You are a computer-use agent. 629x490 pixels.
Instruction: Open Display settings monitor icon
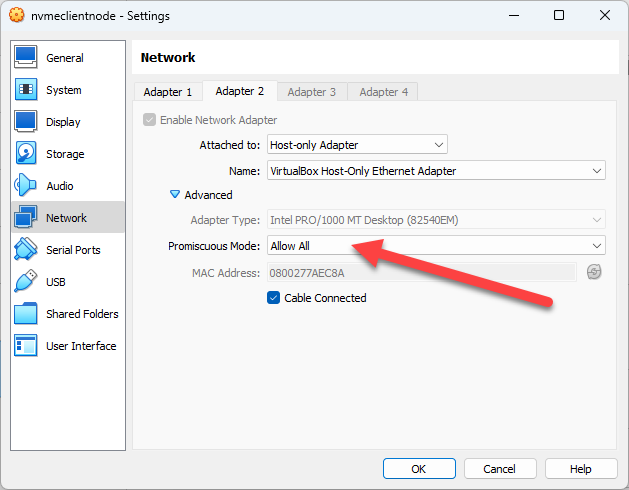point(26,122)
